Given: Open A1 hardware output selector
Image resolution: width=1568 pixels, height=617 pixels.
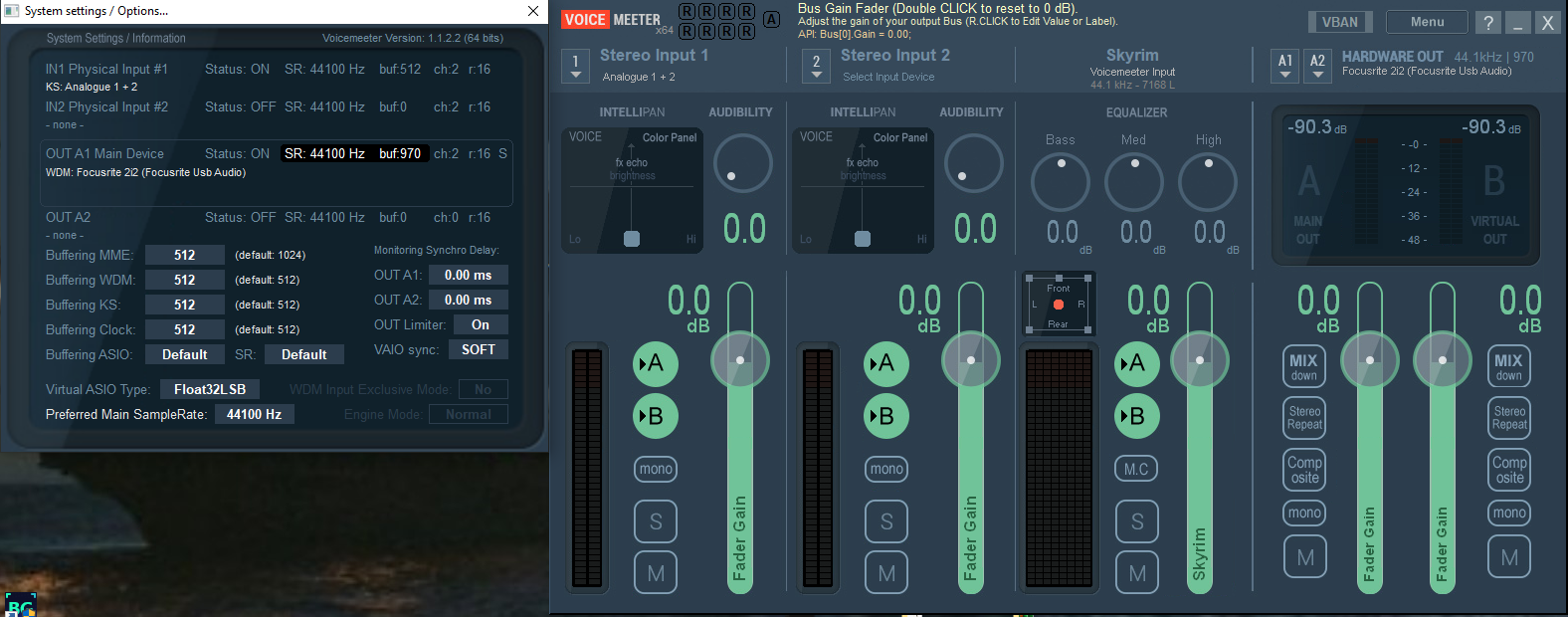Looking at the screenshot, I should click(x=1285, y=66).
